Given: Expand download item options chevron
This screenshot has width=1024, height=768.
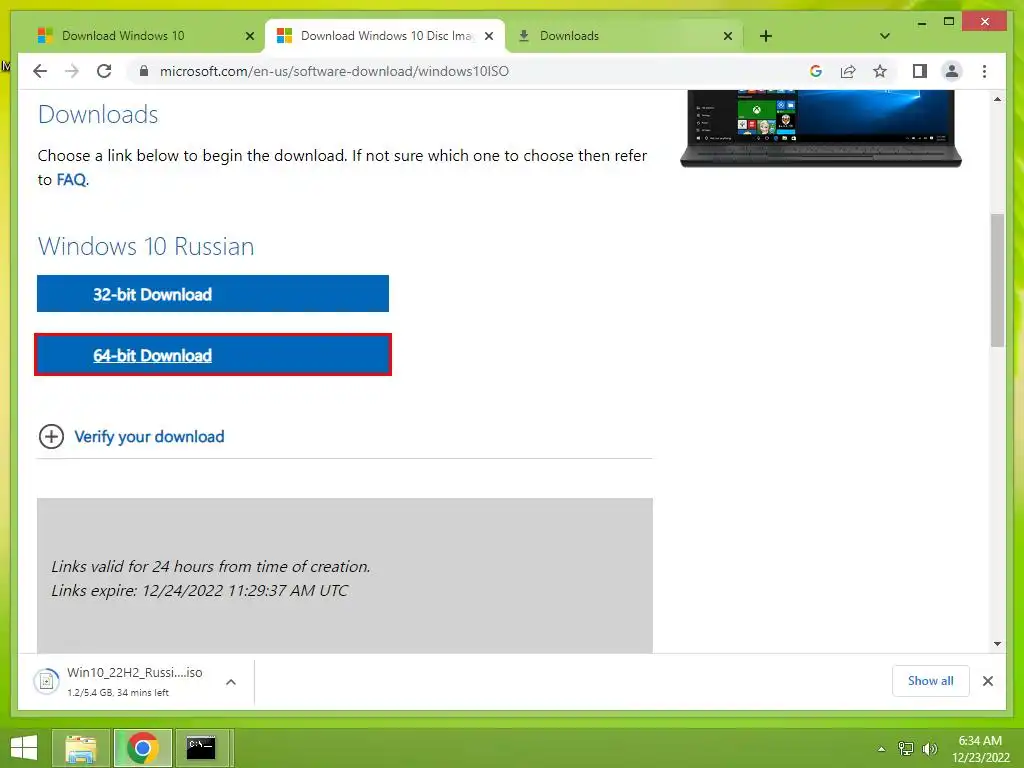Looking at the screenshot, I should [231, 682].
